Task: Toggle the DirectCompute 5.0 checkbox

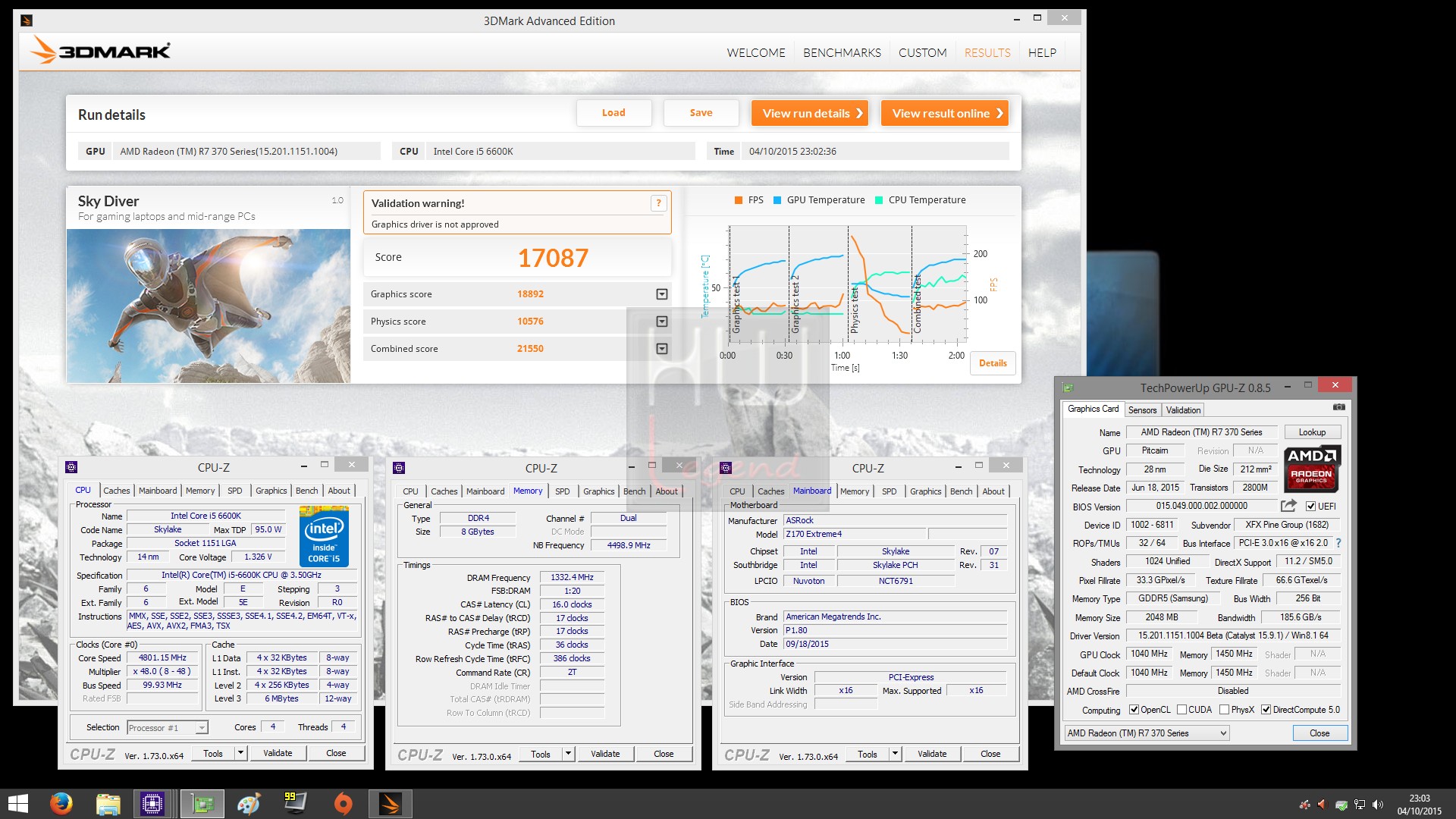Action: pos(1266,710)
